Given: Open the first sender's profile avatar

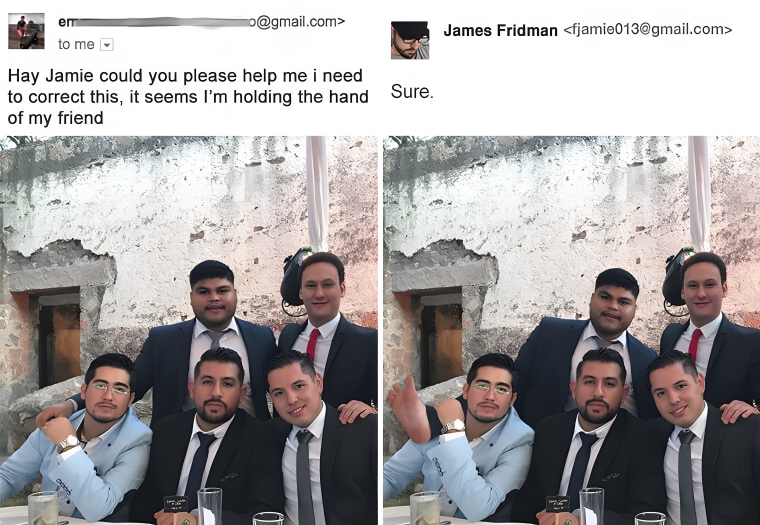Looking at the screenshot, I should [x=26, y=31].
